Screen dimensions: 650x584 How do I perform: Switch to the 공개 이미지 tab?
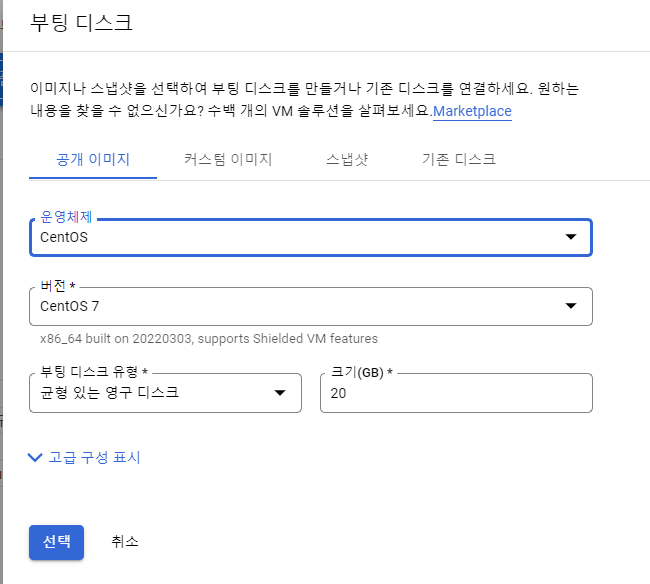coord(93,160)
